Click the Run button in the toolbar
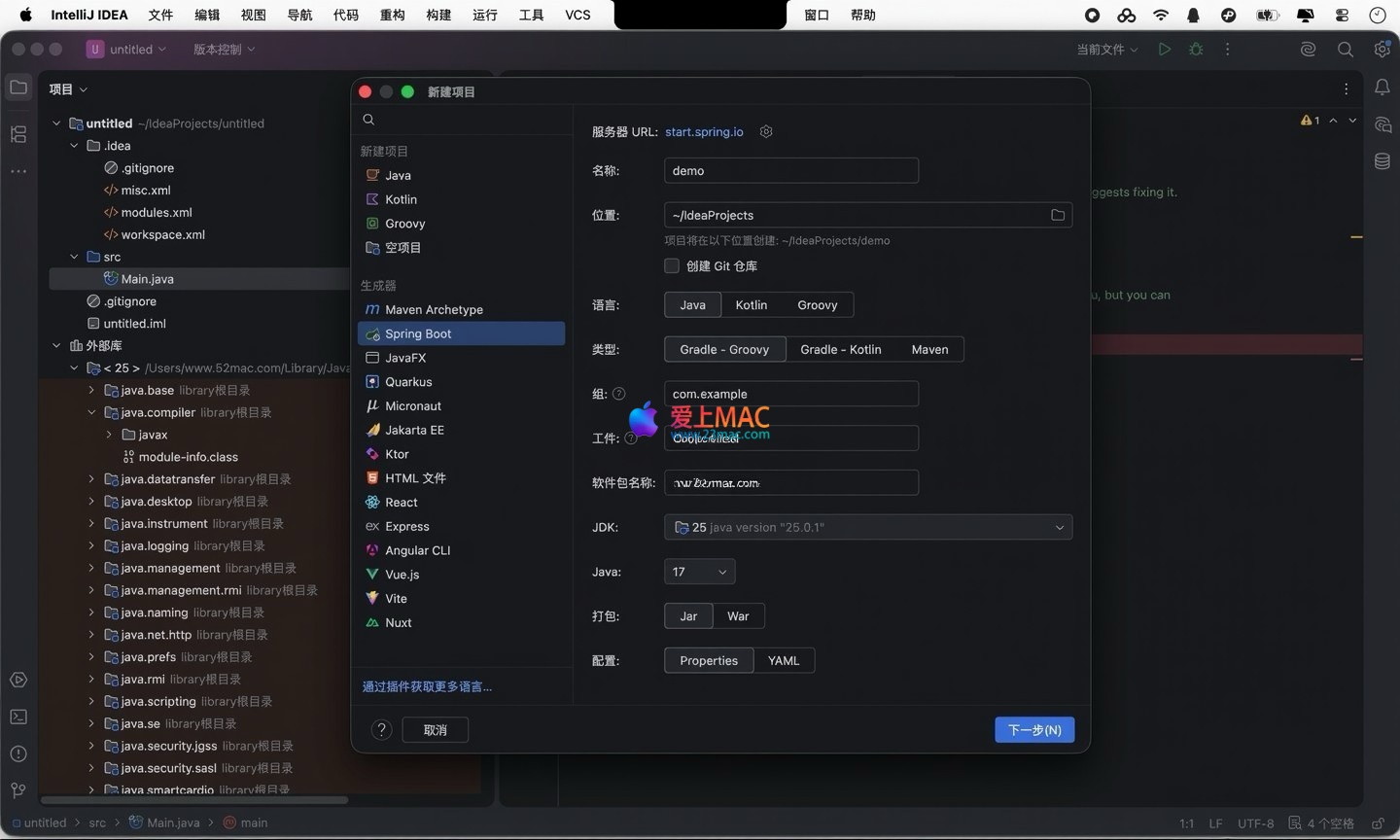1400x840 pixels. pos(1164,50)
